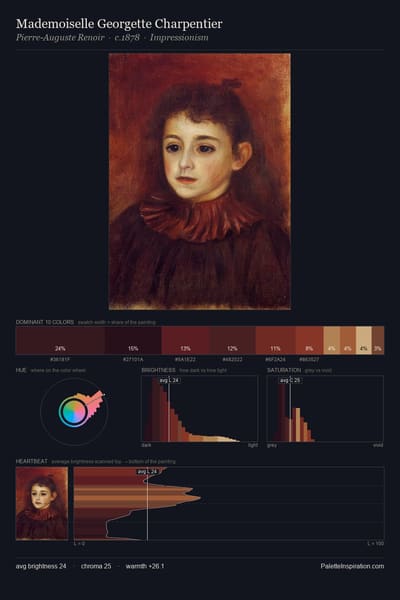Click the Impressionism style label
Viewport: 400px width, 600px height.
179,38
